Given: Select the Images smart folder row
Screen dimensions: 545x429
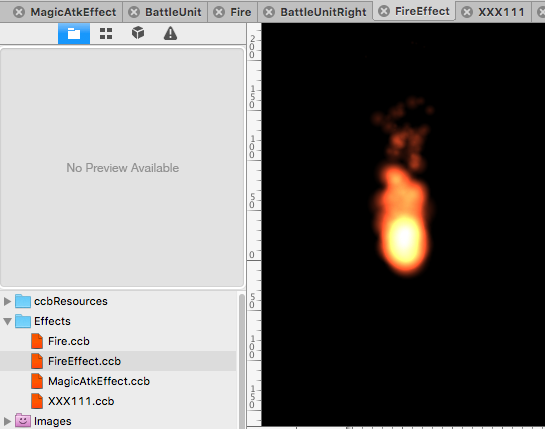Looking at the screenshot, I should click(118, 421).
